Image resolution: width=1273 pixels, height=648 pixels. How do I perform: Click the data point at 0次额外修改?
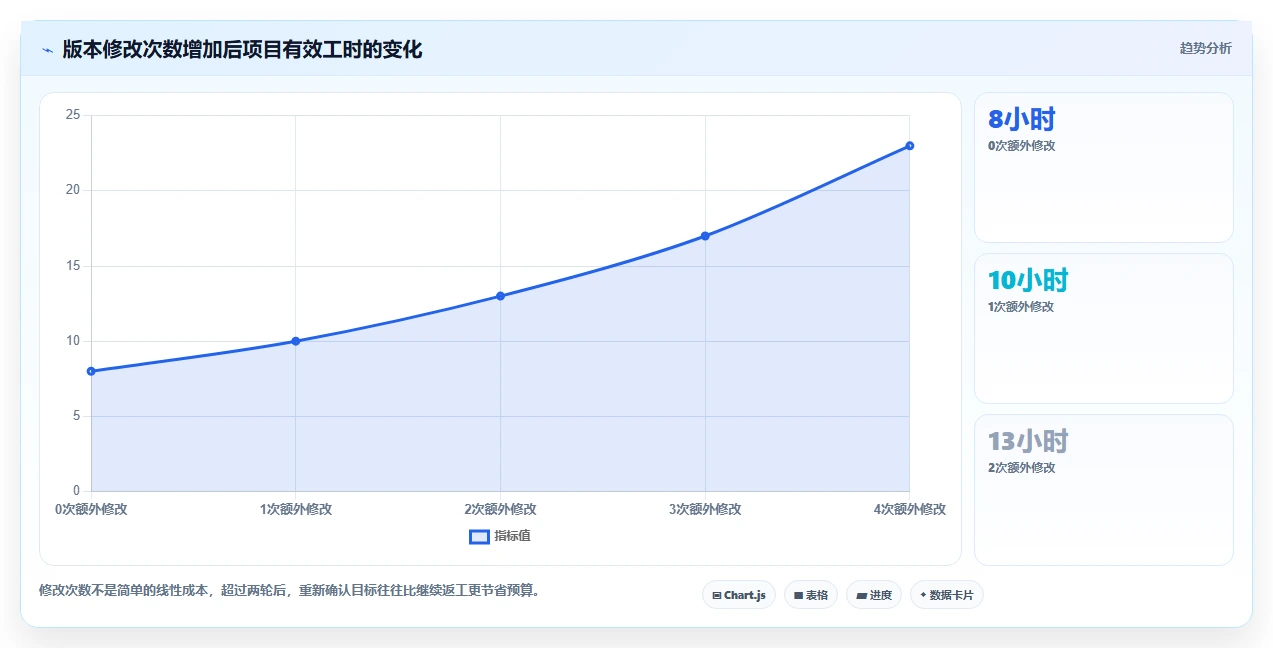91,371
